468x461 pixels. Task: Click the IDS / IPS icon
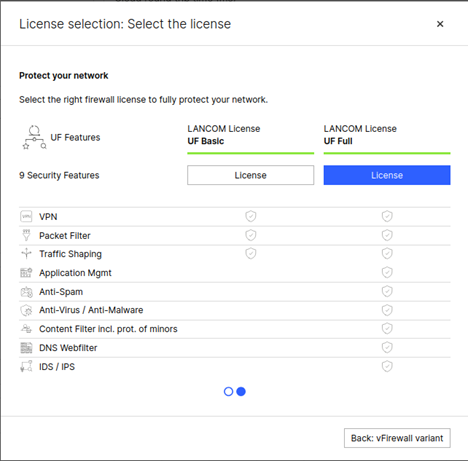[x=26, y=366]
